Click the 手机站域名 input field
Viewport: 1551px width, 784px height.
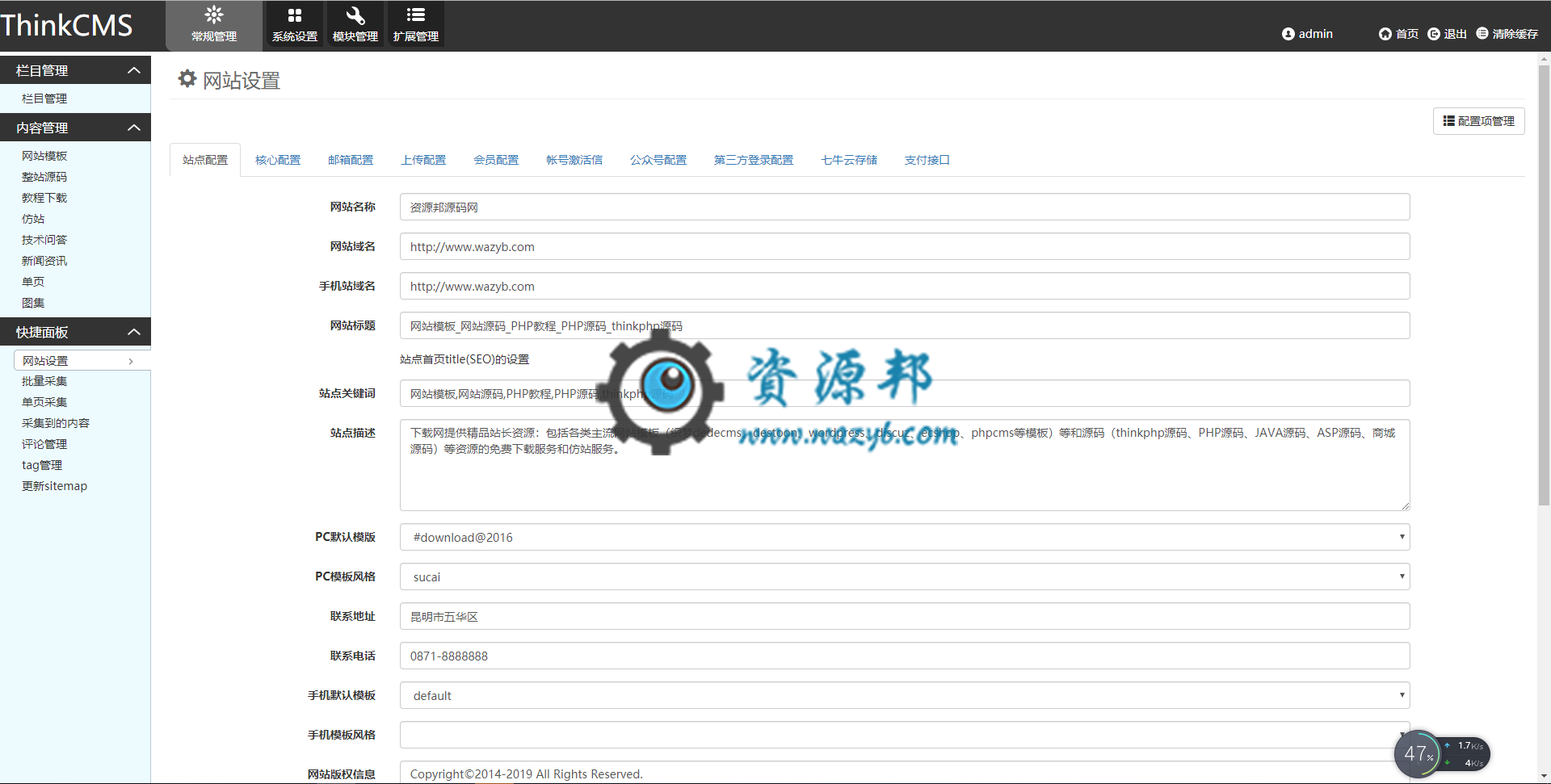pos(905,286)
